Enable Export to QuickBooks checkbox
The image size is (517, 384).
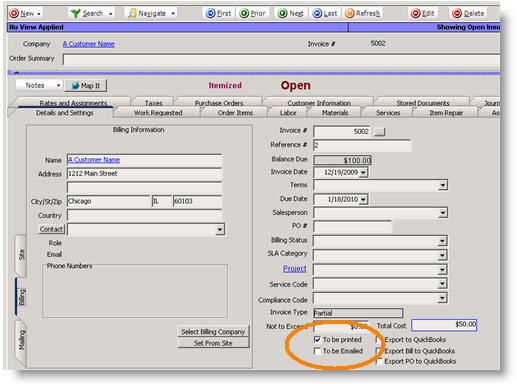[x=379, y=340]
